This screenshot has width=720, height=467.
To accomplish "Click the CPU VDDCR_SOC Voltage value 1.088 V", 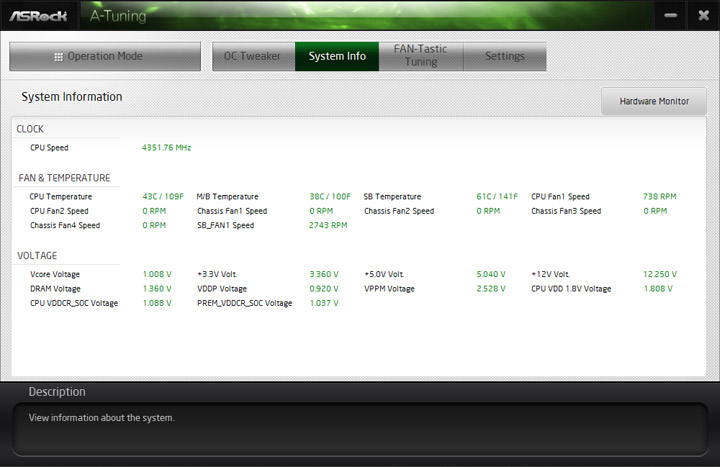I will coord(157,303).
